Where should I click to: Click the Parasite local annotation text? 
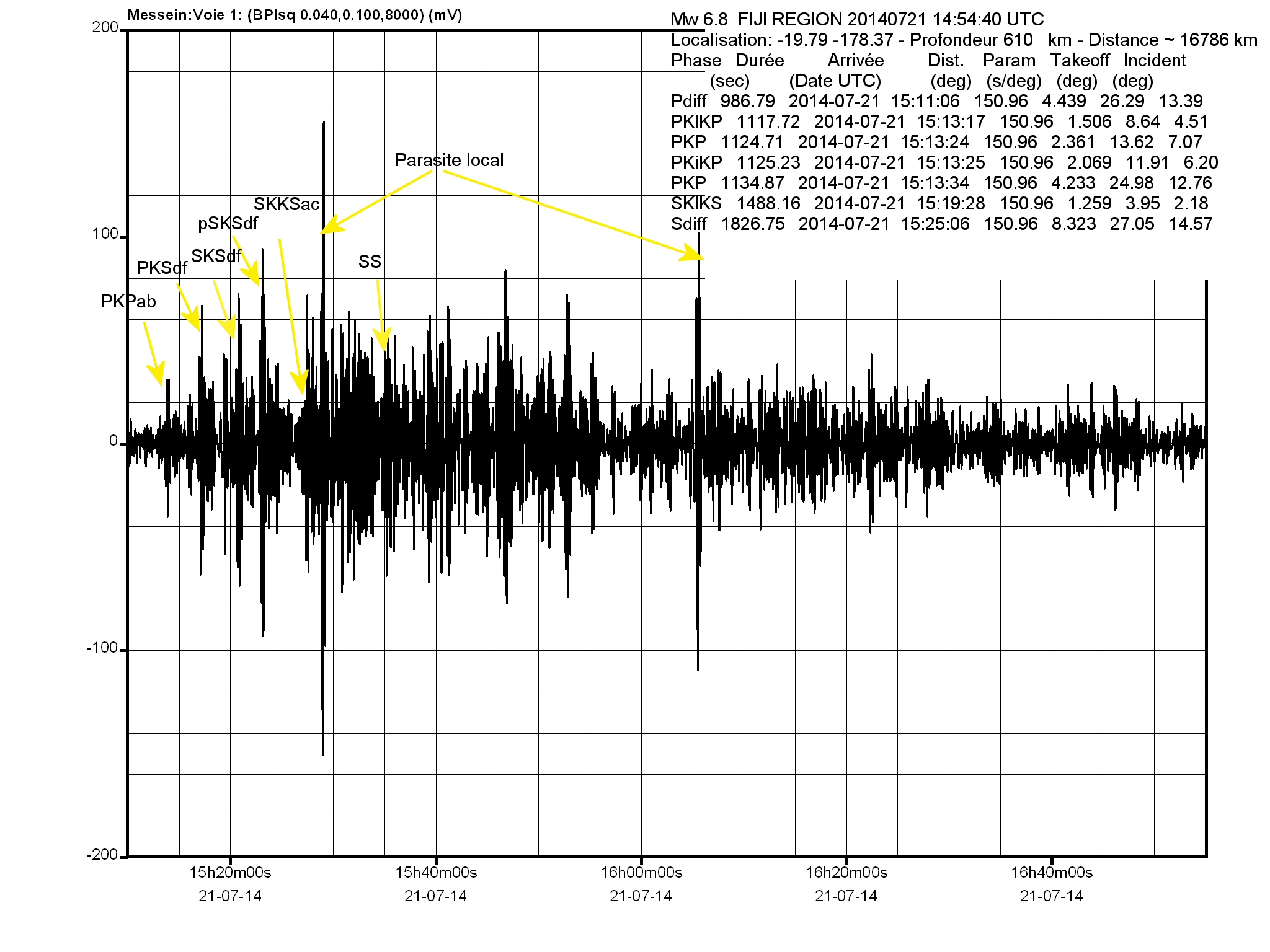point(449,161)
